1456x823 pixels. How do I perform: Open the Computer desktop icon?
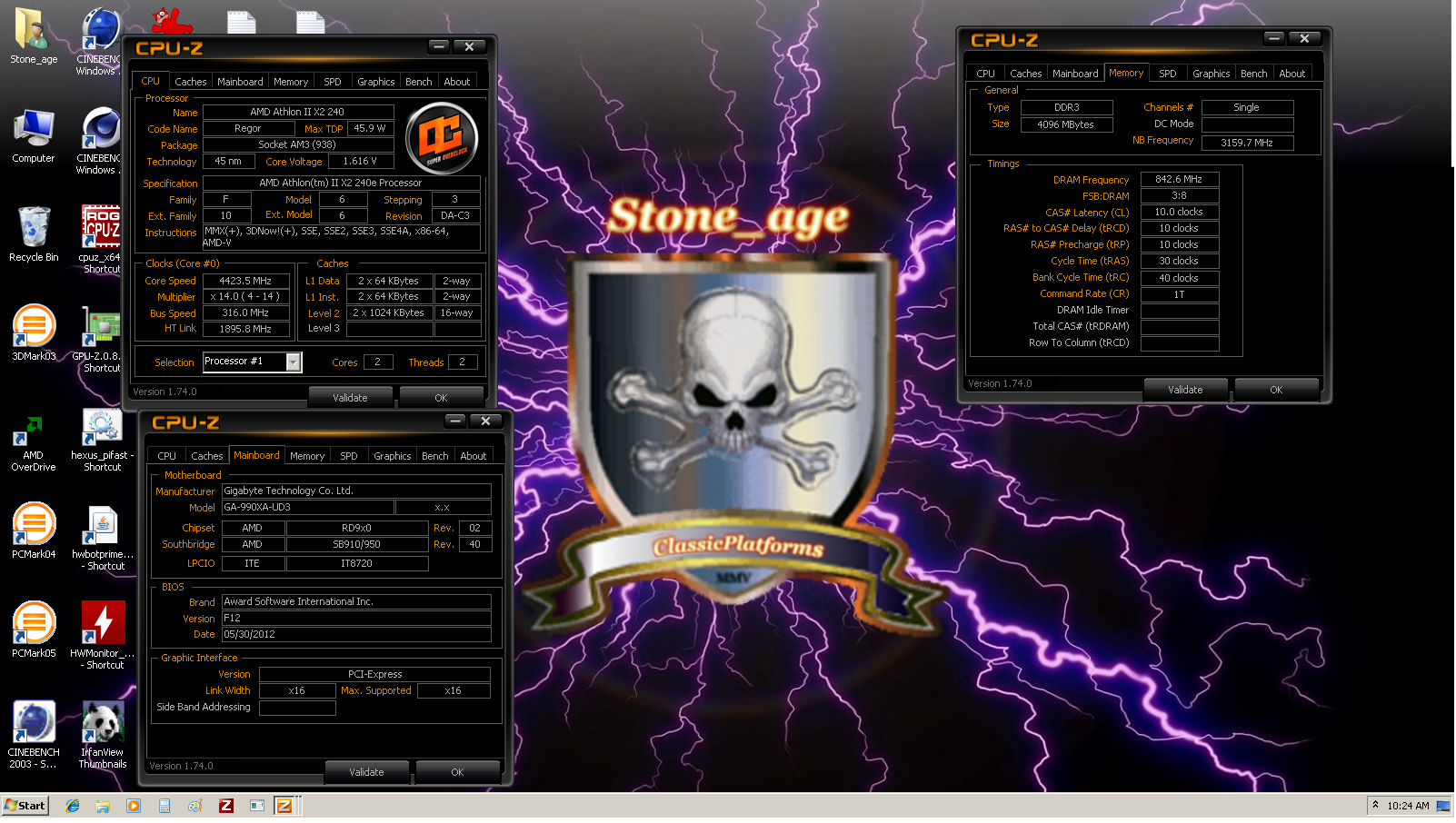pyautogui.click(x=33, y=136)
